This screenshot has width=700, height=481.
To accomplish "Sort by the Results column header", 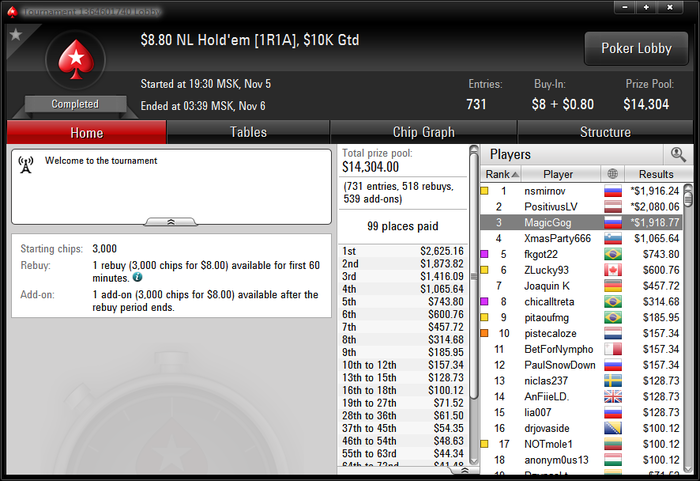I will [x=656, y=174].
